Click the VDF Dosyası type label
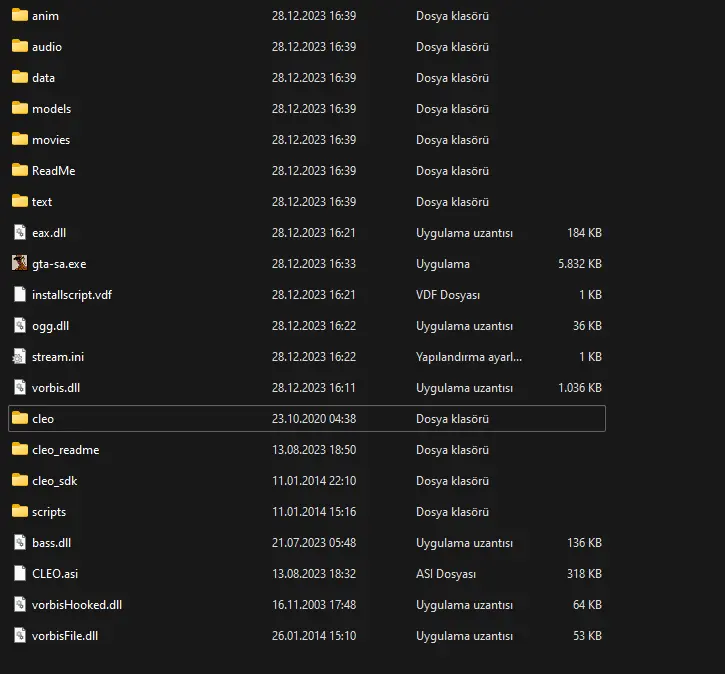Screen dimensions: 725x674 pos(448,295)
